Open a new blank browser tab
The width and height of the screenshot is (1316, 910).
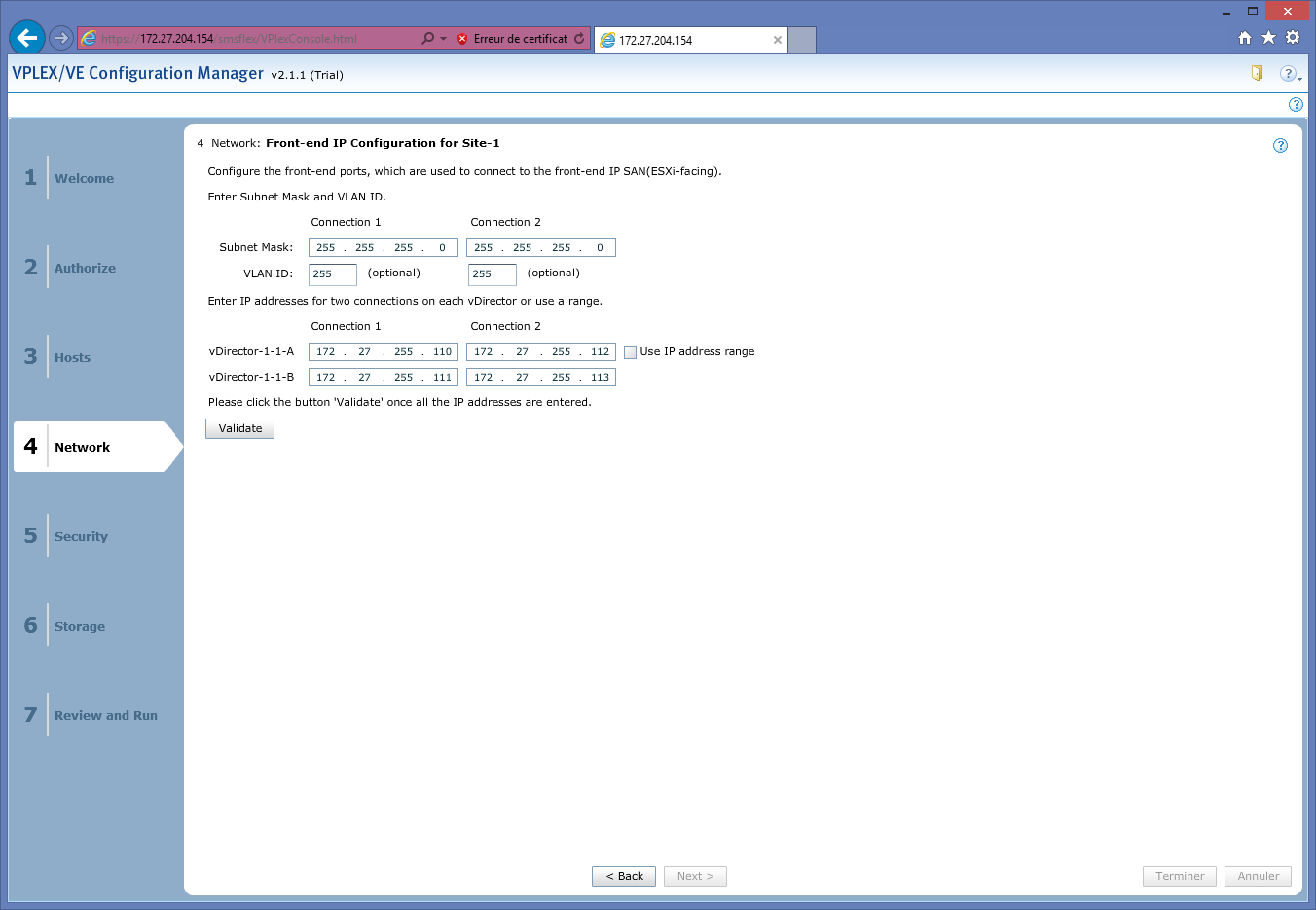coord(801,40)
